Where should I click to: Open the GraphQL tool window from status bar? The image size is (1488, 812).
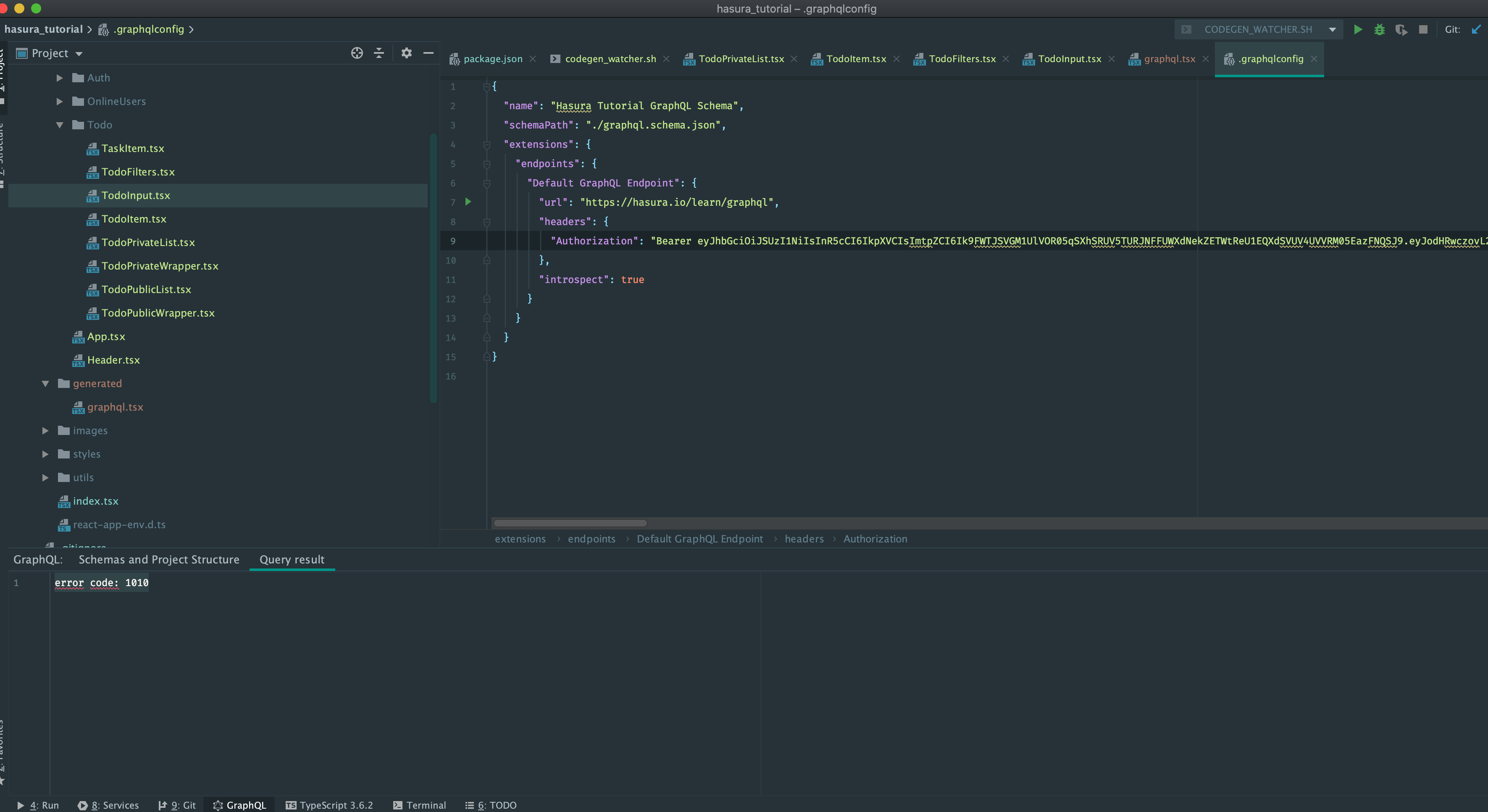point(239,804)
